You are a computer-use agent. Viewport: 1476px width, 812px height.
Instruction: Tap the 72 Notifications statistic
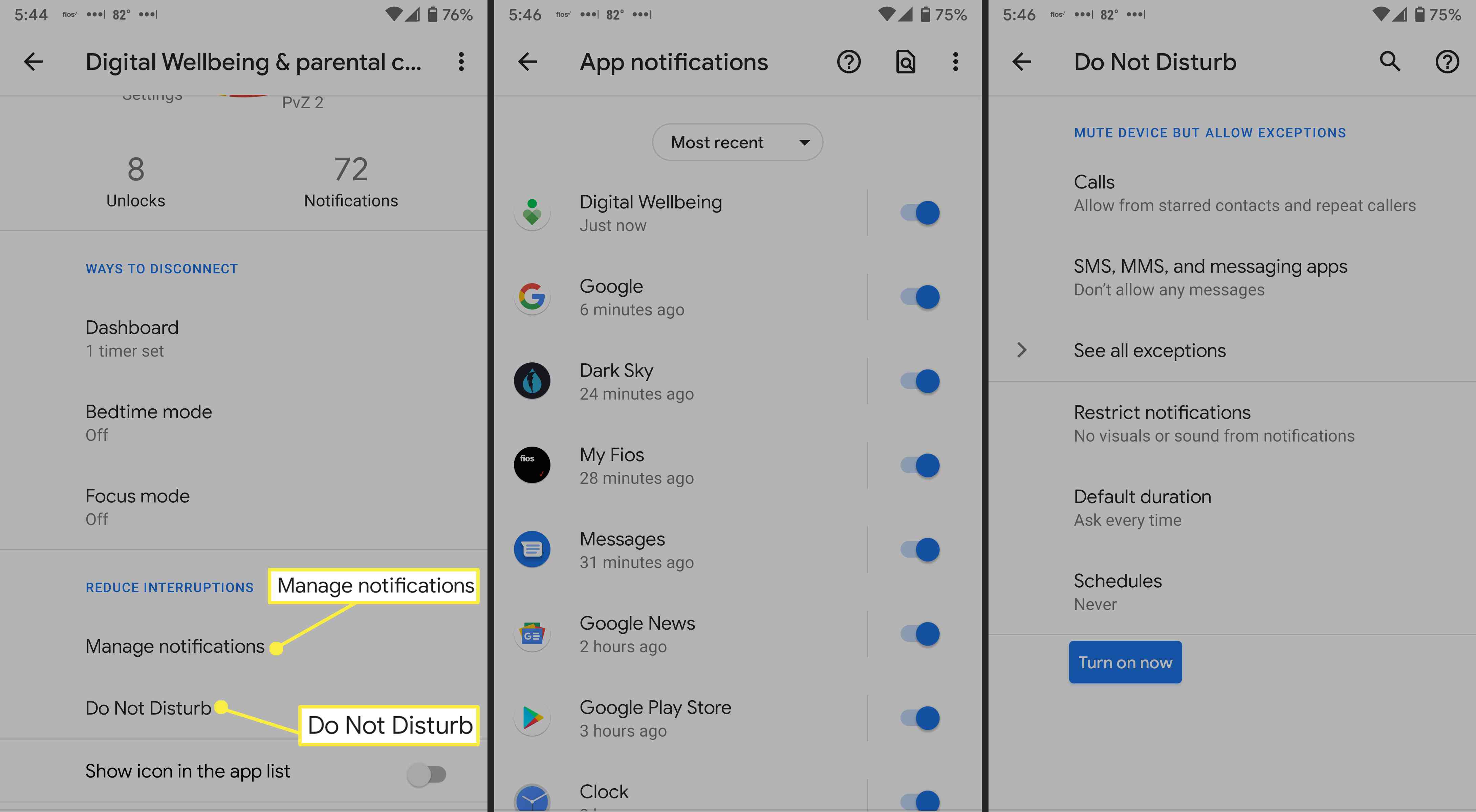pos(351,182)
